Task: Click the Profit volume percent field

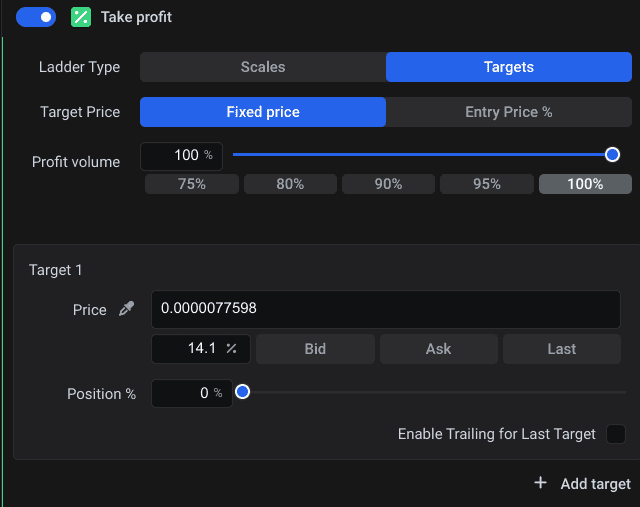Action: [x=181, y=156]
